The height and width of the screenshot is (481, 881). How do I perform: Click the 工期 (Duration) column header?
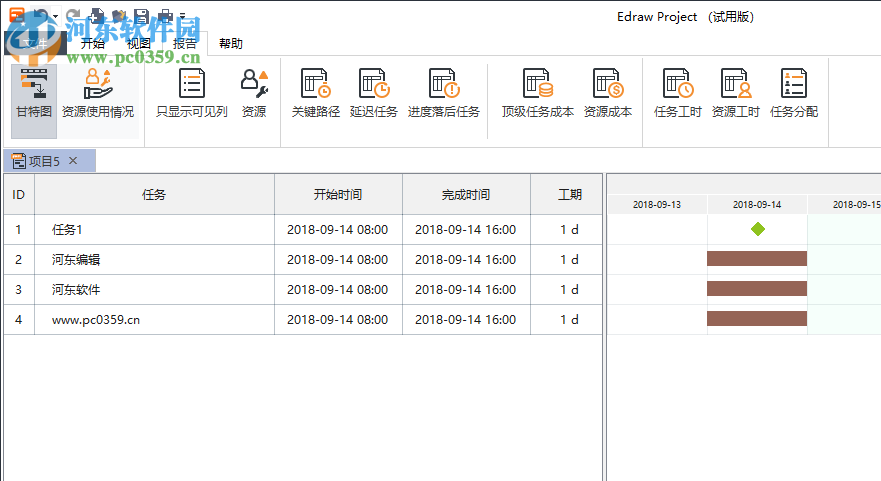[566, 194]
